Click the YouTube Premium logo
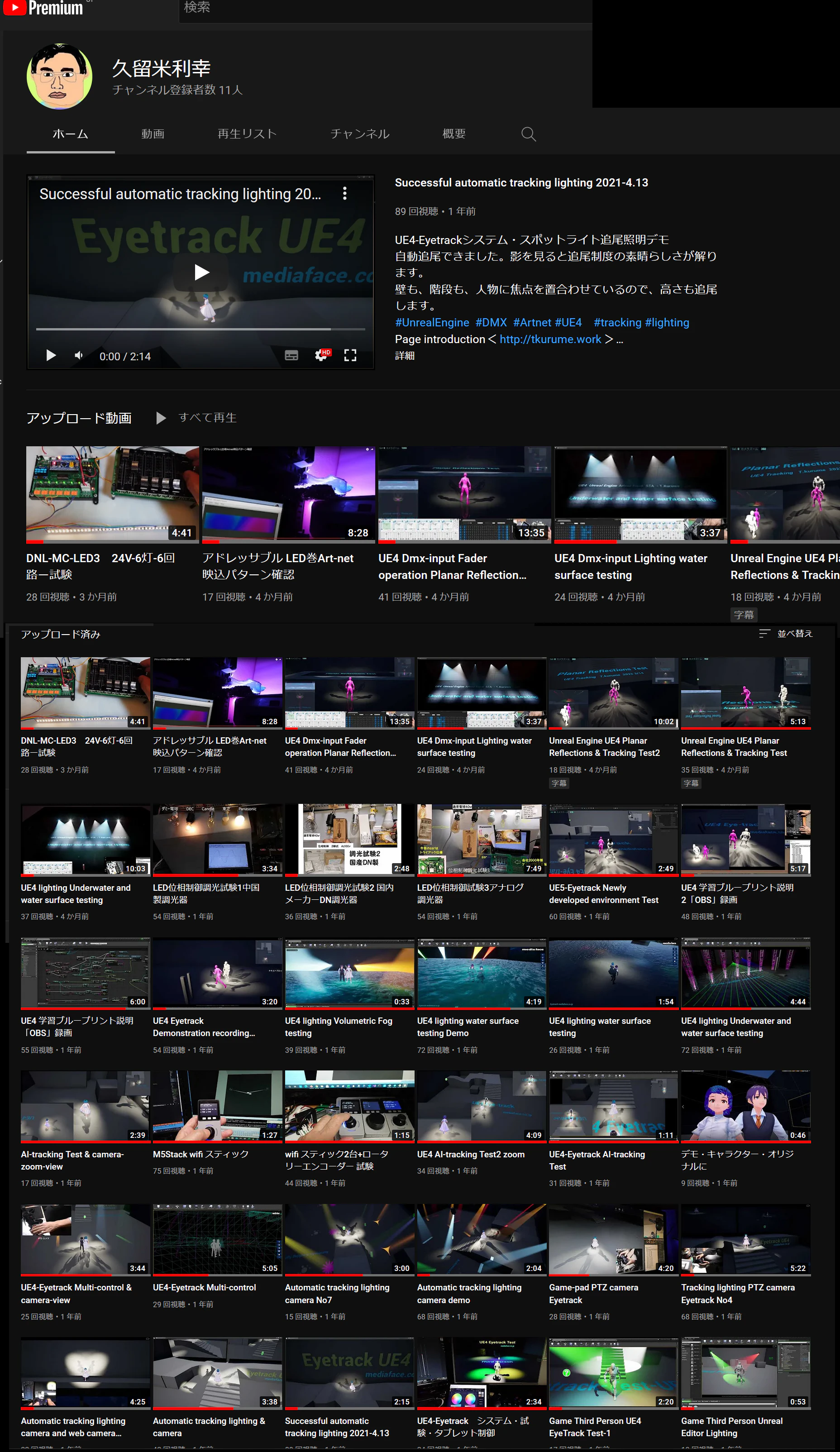Image resolution: width=840 pixels, height=1452 pixels. [x=43, y=8]
